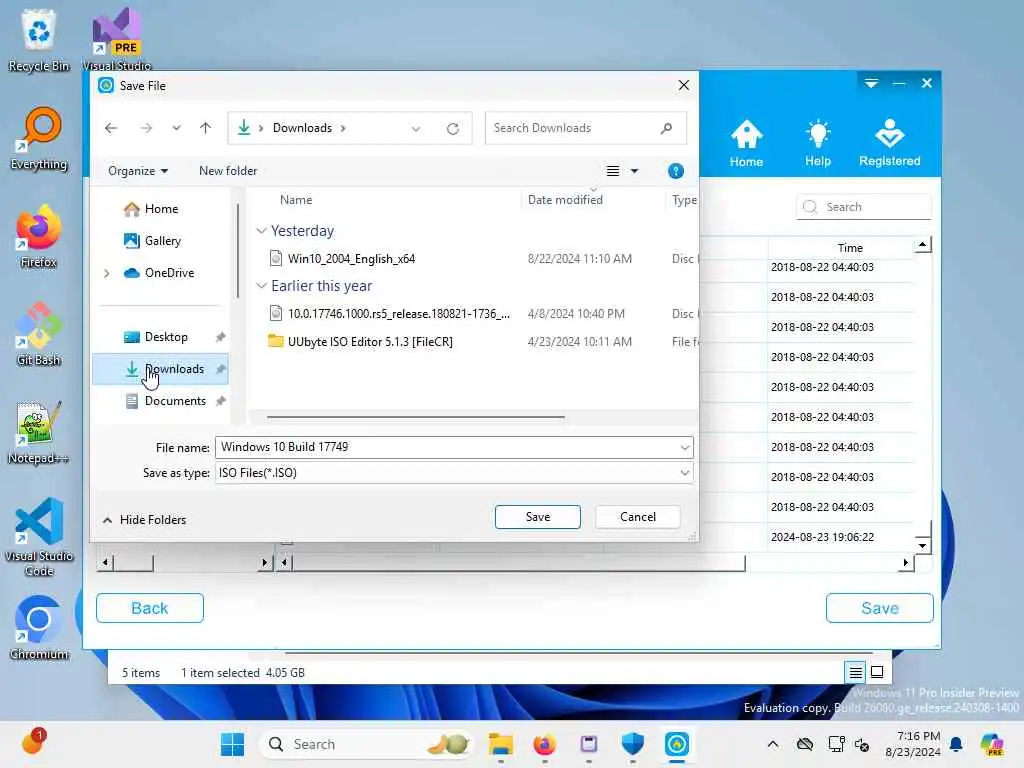This screenshot has height=768, width=1024.
Task: Open Chromium desktop shortcut
Action: 39,628
